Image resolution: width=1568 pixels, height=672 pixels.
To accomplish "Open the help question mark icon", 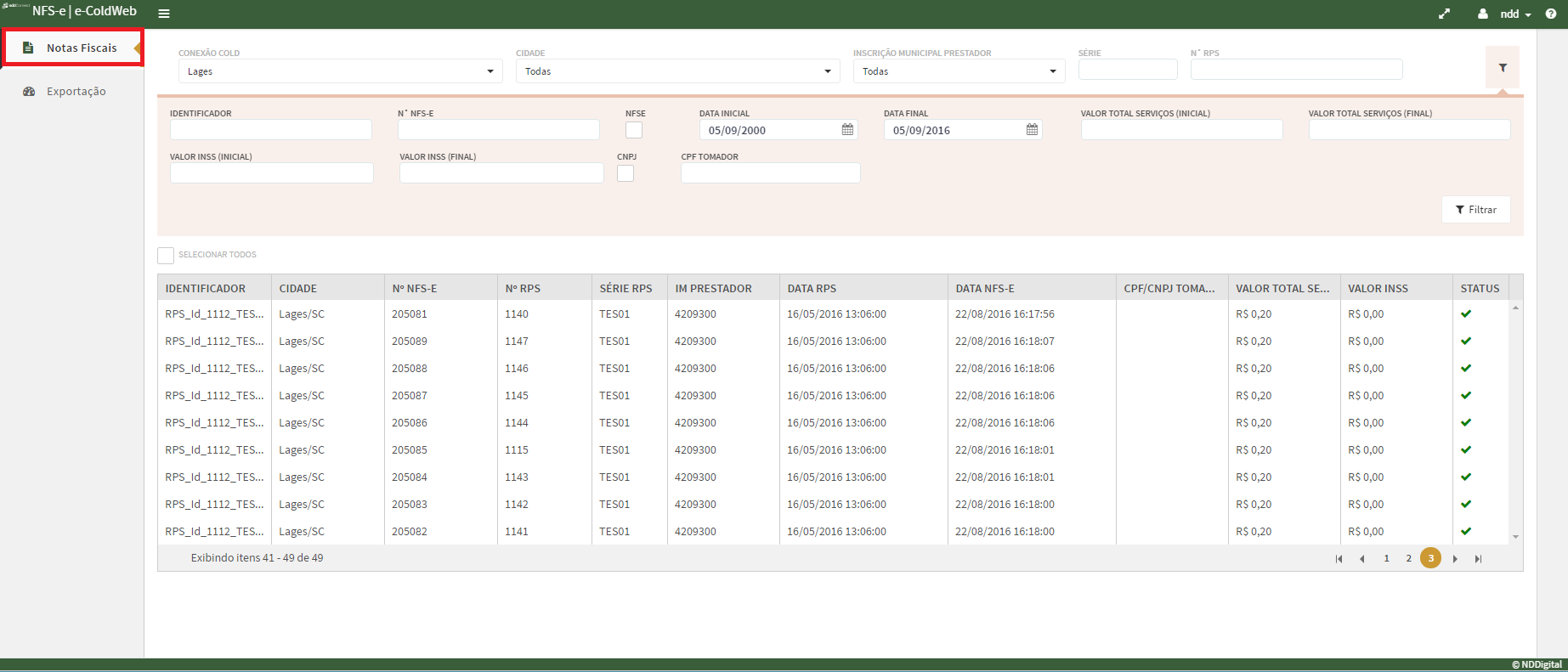I will (x=1551, y=14).
